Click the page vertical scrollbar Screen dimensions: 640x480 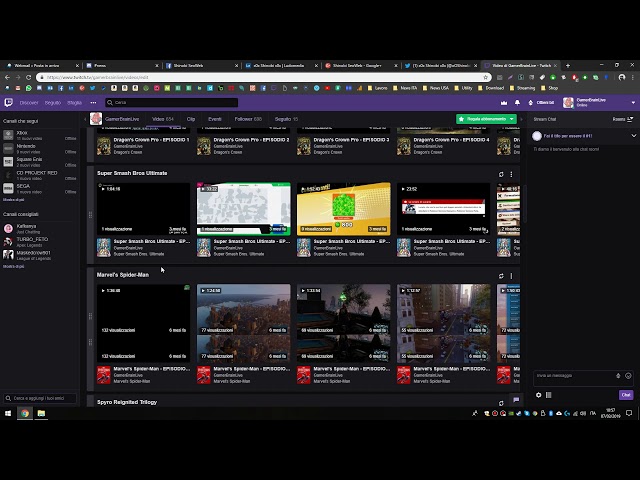(x=524, y=204)
